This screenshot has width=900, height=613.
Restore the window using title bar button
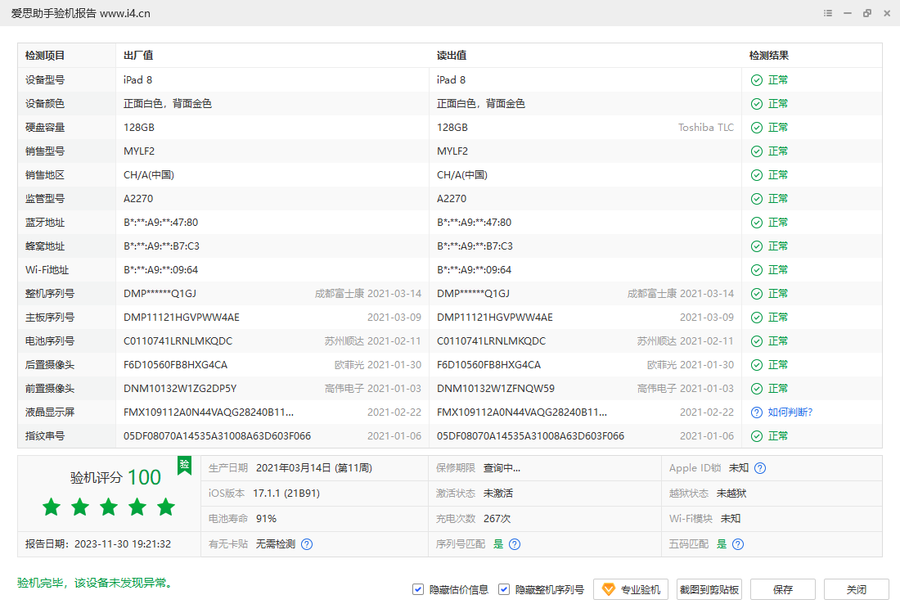(x=866, y=13)
